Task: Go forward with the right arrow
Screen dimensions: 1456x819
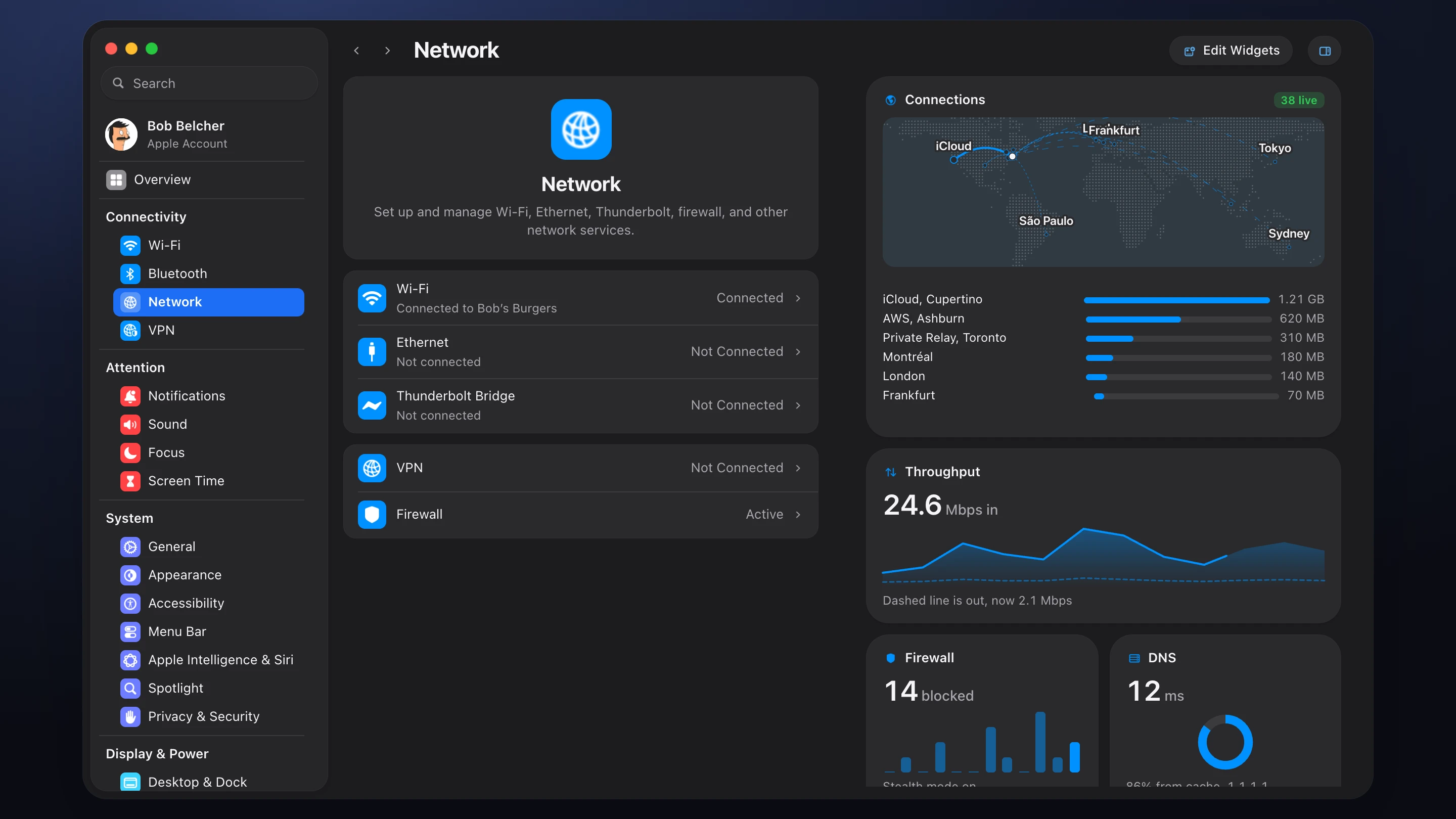Action: pyautogui.click(x=387, y=51)
